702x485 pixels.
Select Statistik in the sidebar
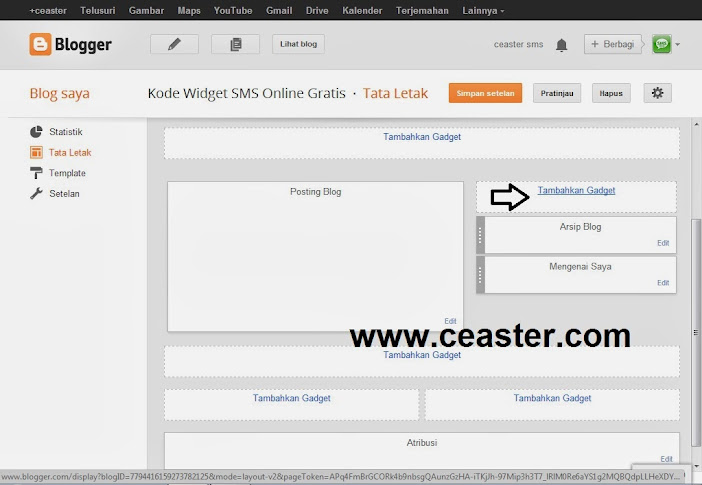(66, 132)
